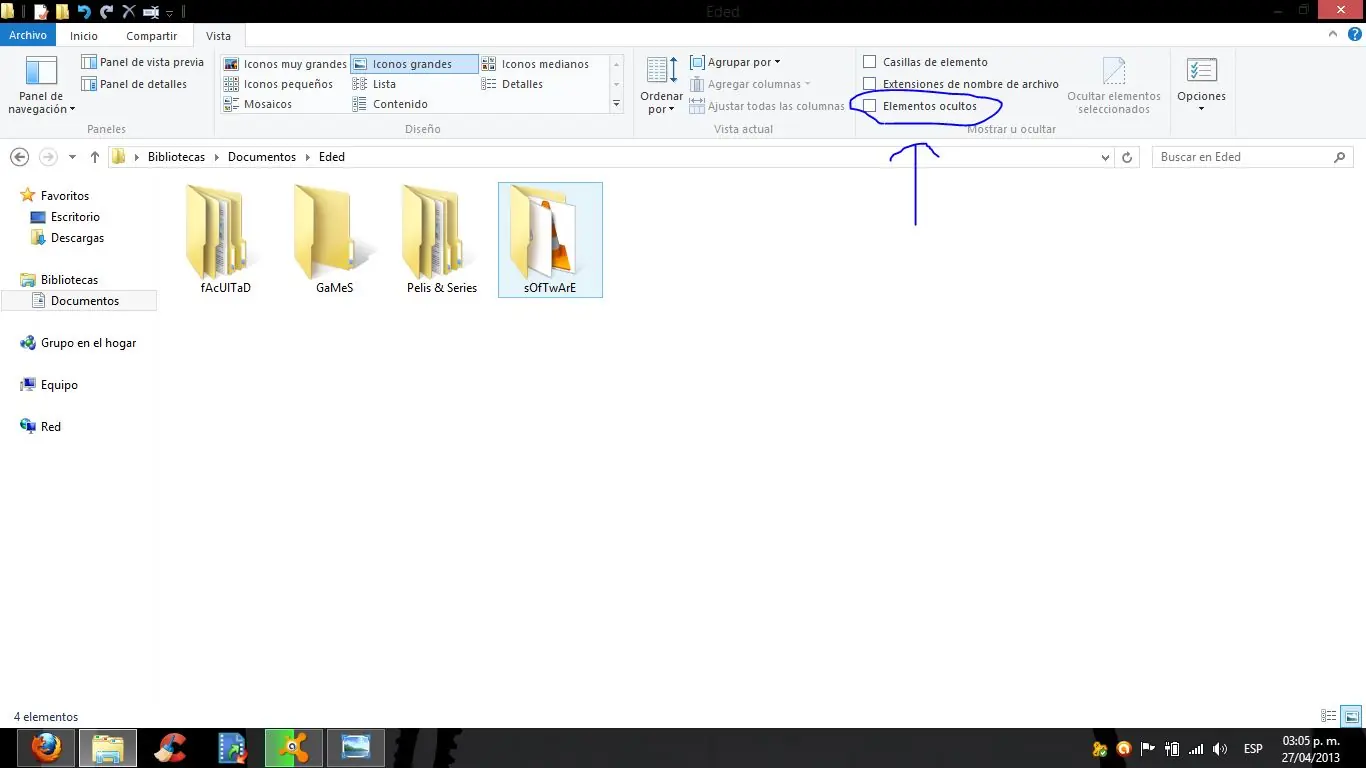Click the ESP language indicator
The image size is (1366, 768).
tap(1253, 748)
